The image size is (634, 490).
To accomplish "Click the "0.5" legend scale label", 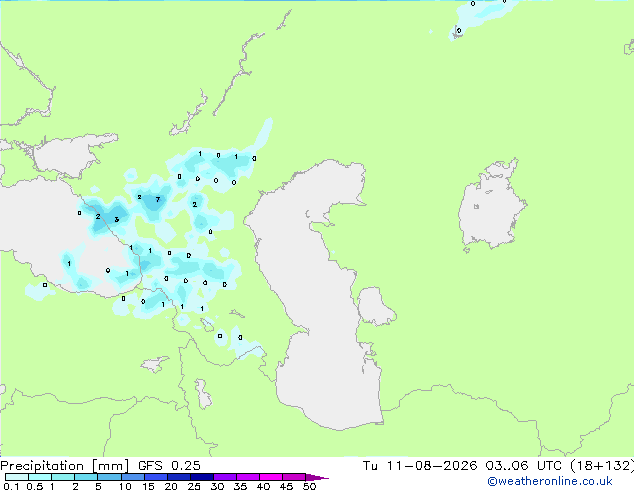I will point(35,486).
